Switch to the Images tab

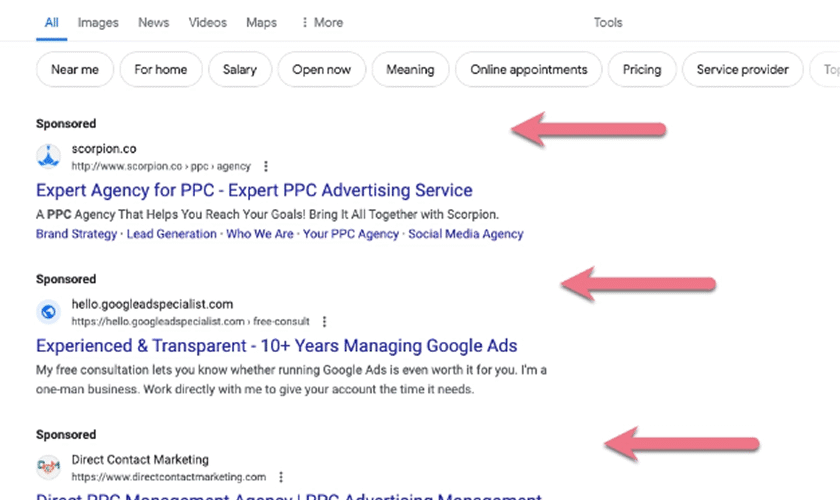tap(98, 22)
